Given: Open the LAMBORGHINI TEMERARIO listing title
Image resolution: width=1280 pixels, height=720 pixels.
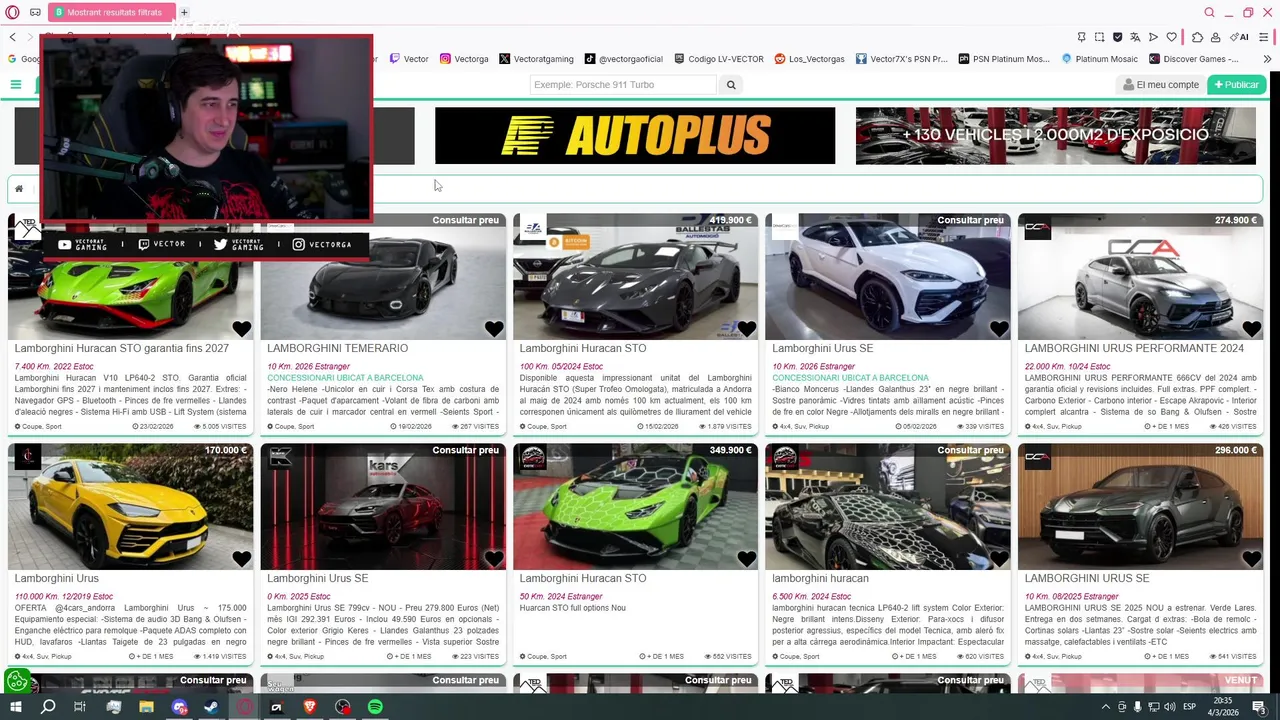Looking at the screenshot, I should pyautogui.click(x=337, y=348).
